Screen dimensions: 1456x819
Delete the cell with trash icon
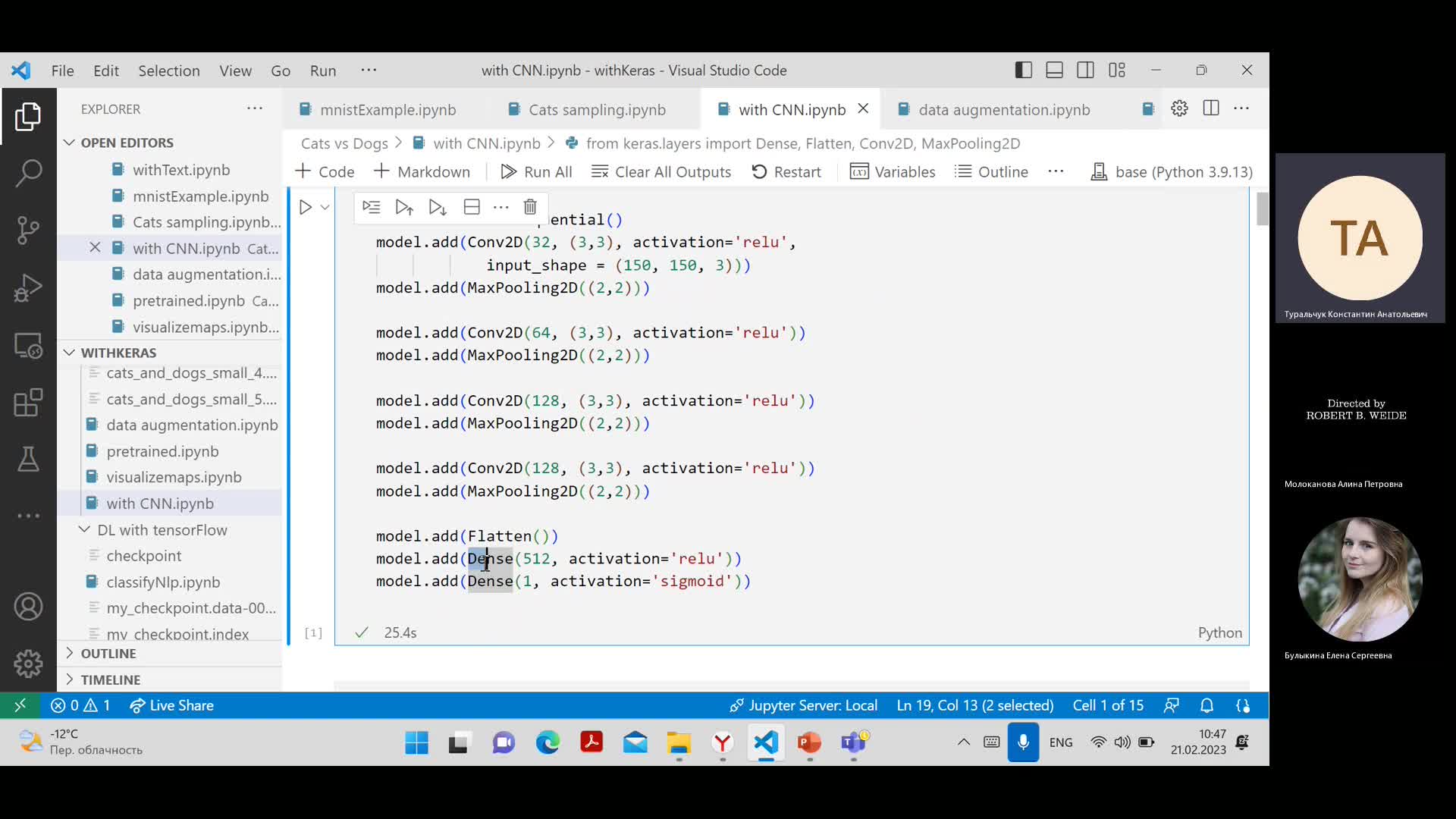pyautogui.click(x=530, y=207)
